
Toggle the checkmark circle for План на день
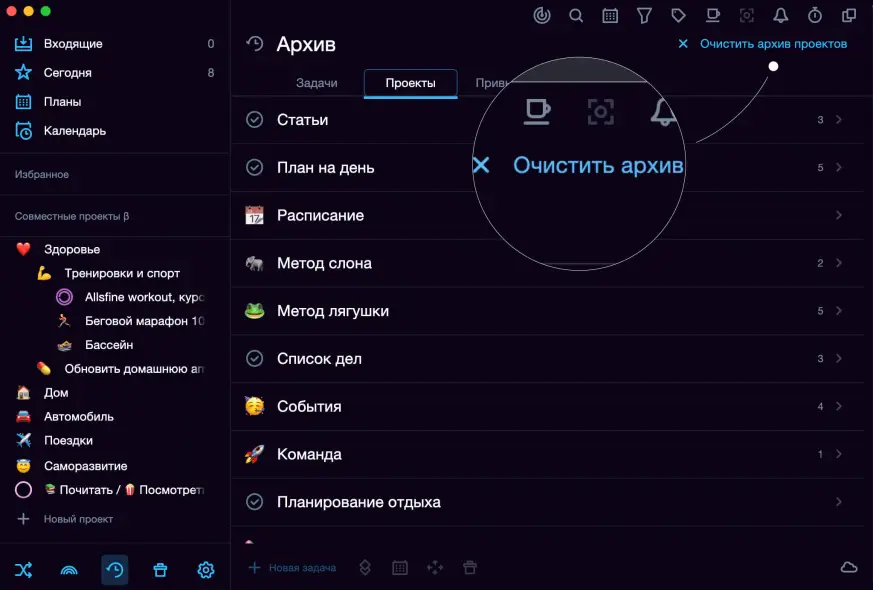[254, 168]
